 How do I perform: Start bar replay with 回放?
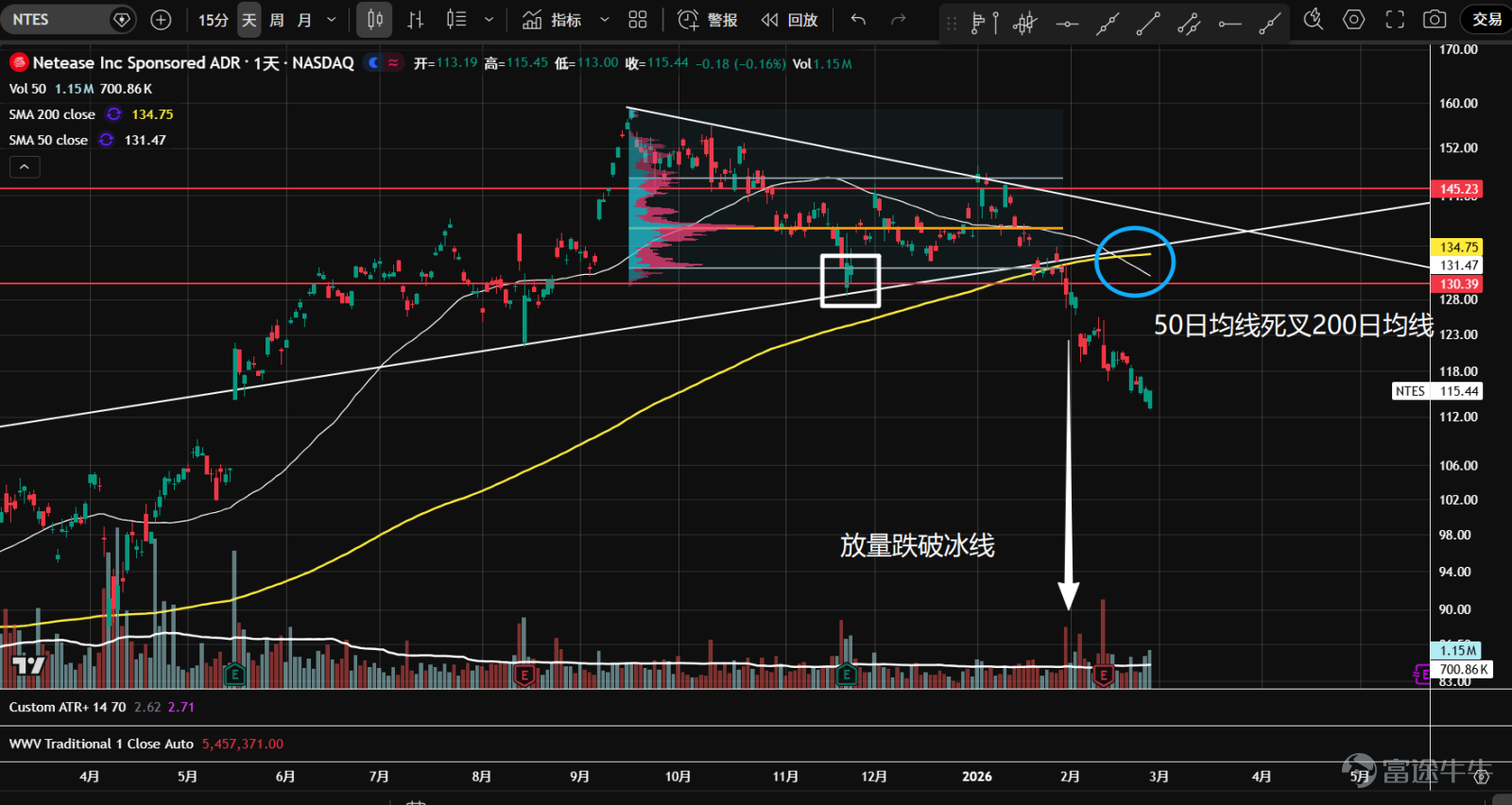click(x=789, y=19)
